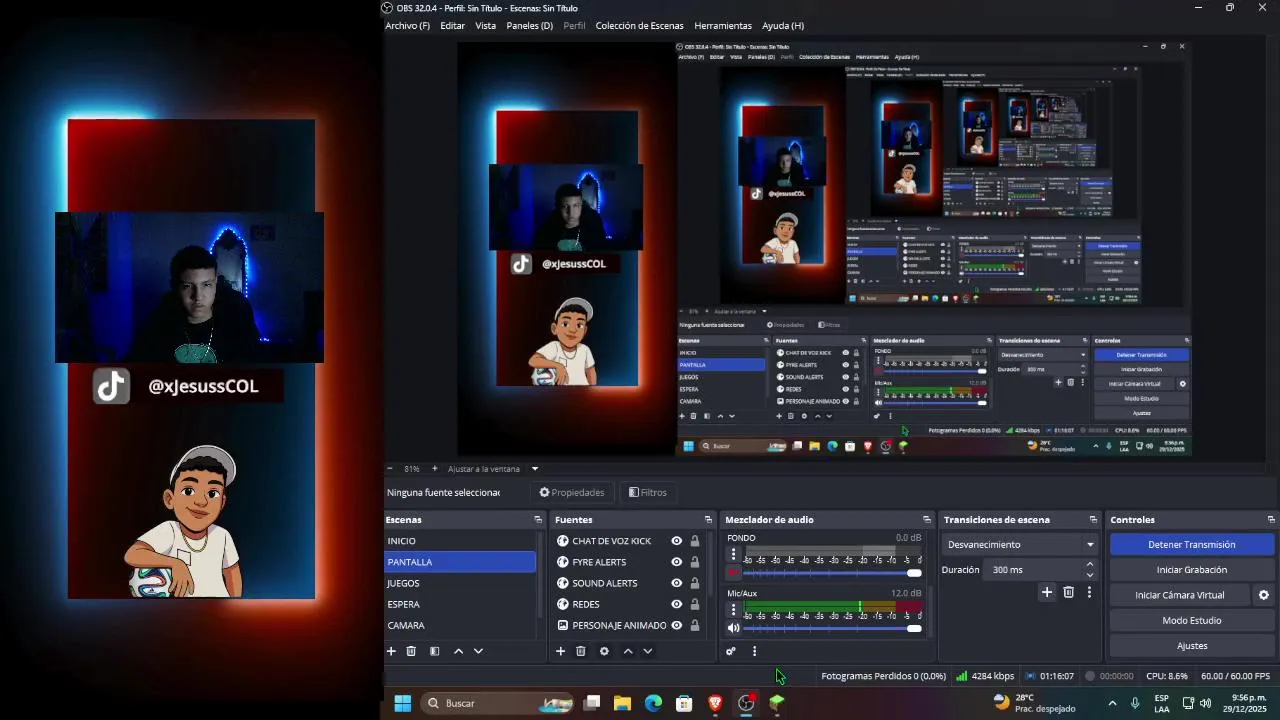This screenshot has width=1280, height=720.
Task: Open Ajustes button in Controles
Action: pos(1191,646)
